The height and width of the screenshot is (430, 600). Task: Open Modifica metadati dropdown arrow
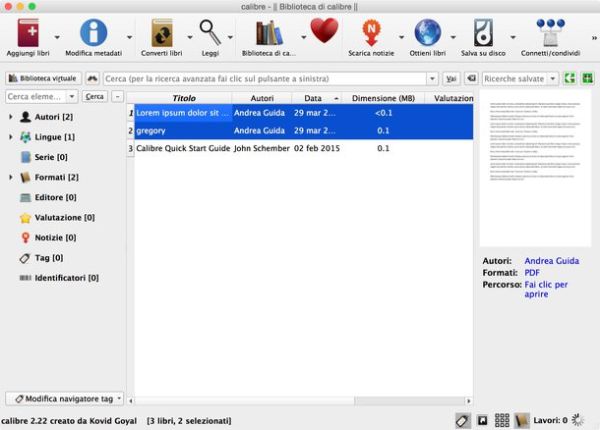pyautogui.click(x=129, y=37)
